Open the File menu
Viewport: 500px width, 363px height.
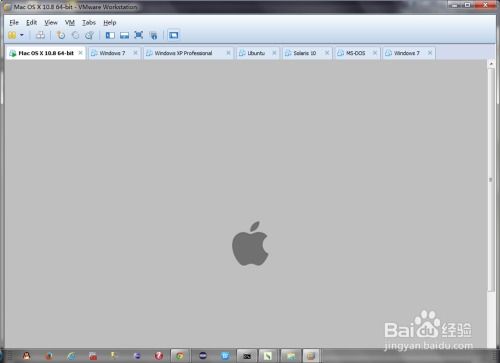click(14, 23)
